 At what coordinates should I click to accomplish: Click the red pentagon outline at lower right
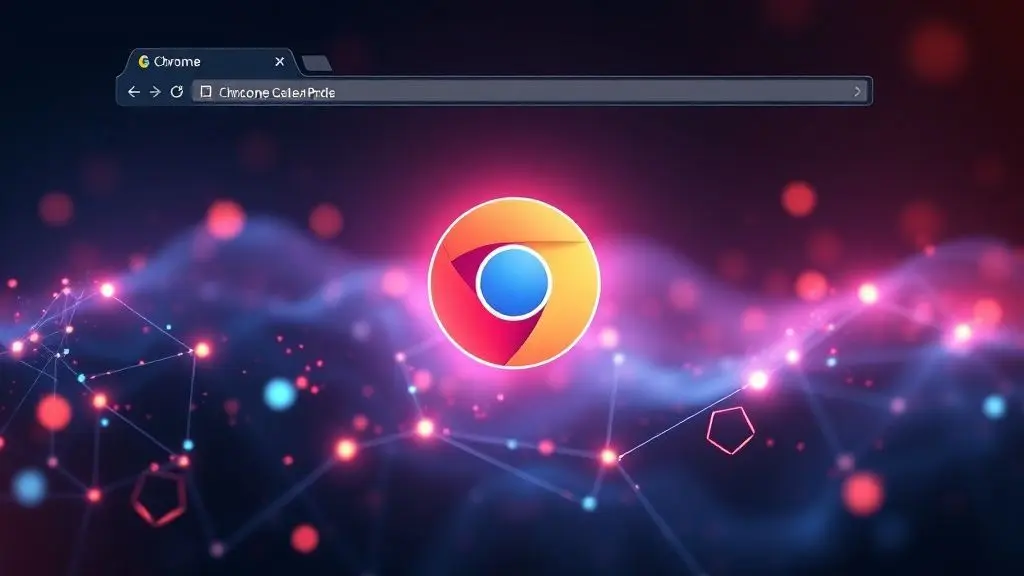pos(730,430)
